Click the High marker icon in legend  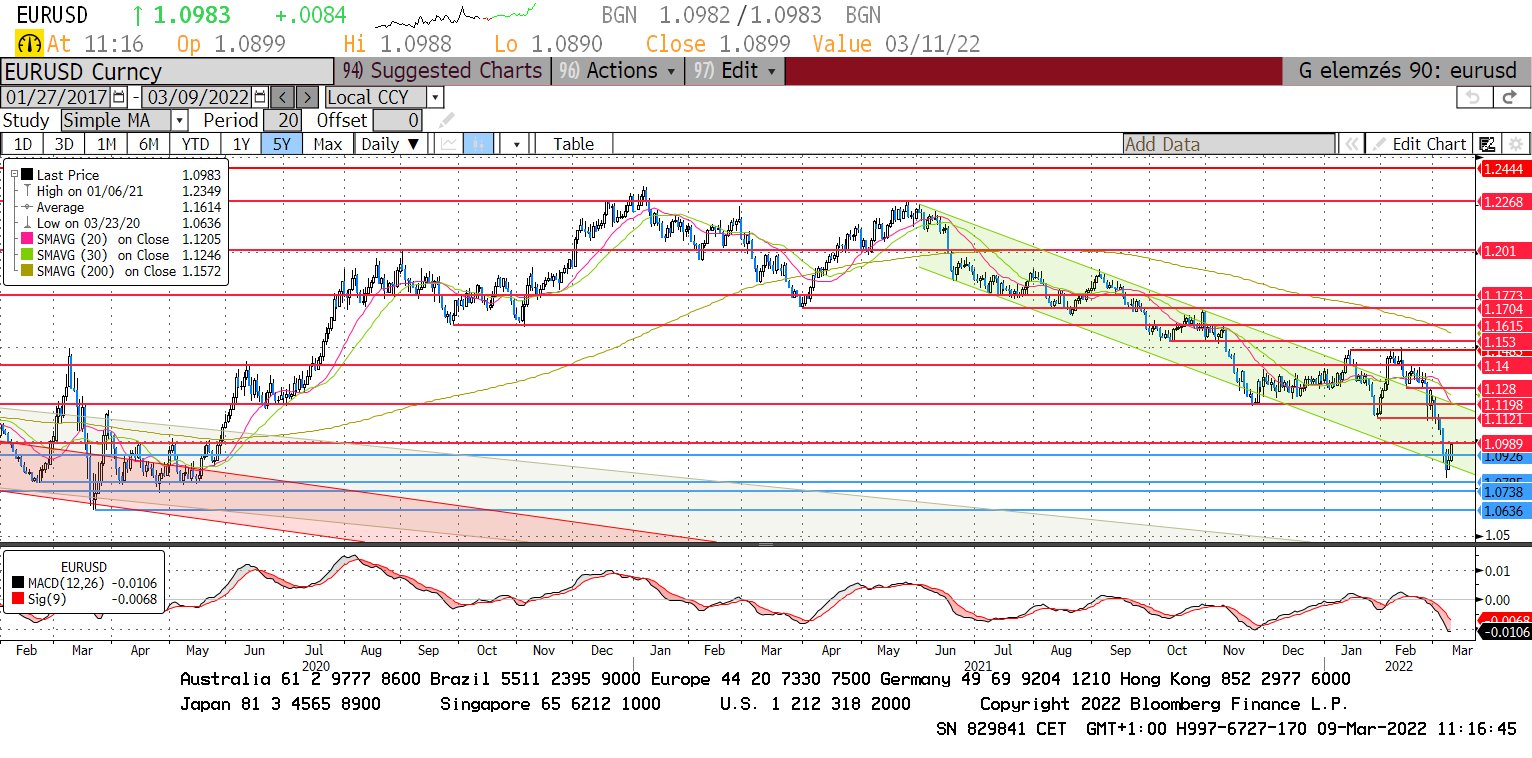coord(27,191)
